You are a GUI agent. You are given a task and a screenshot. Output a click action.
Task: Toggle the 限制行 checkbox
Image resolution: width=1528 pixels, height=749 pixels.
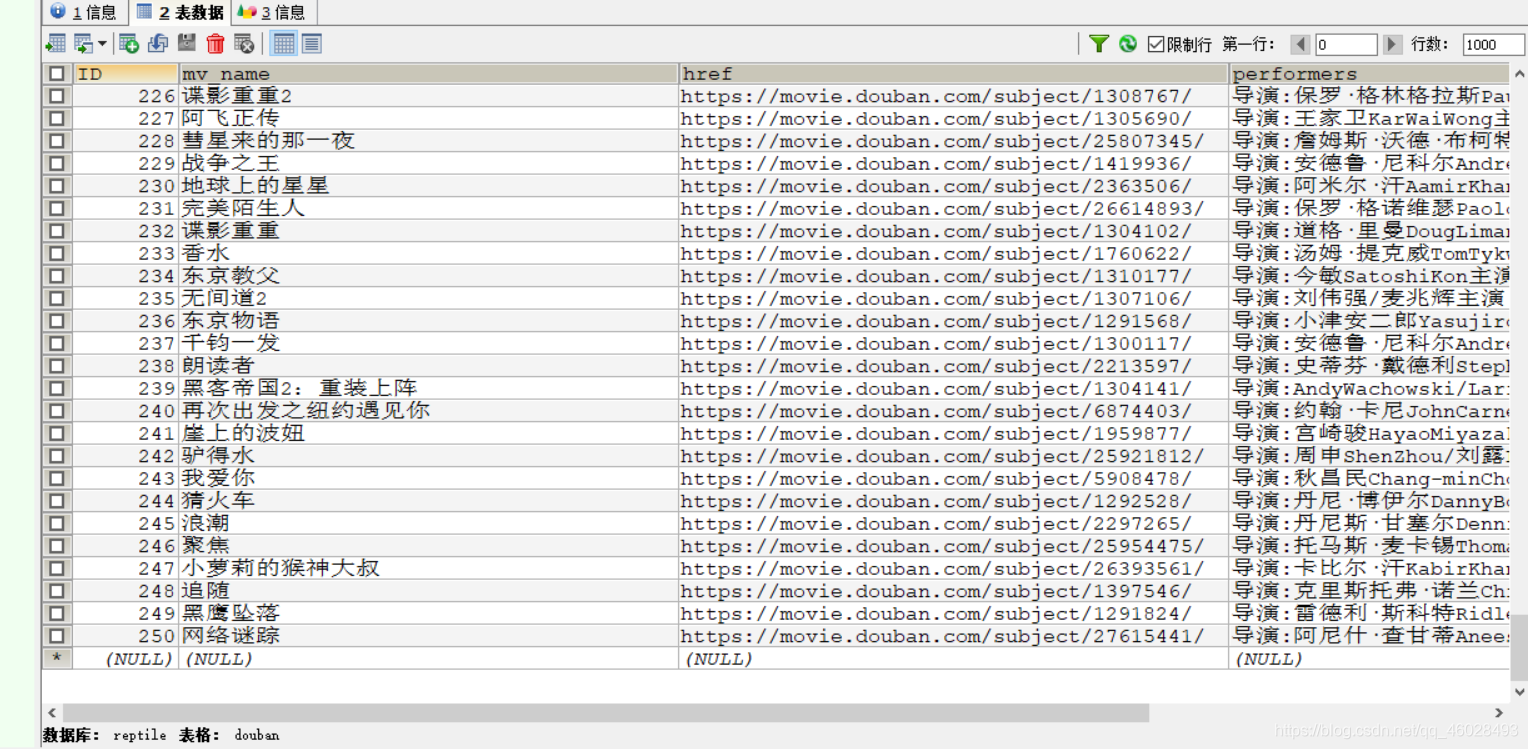1156,44
